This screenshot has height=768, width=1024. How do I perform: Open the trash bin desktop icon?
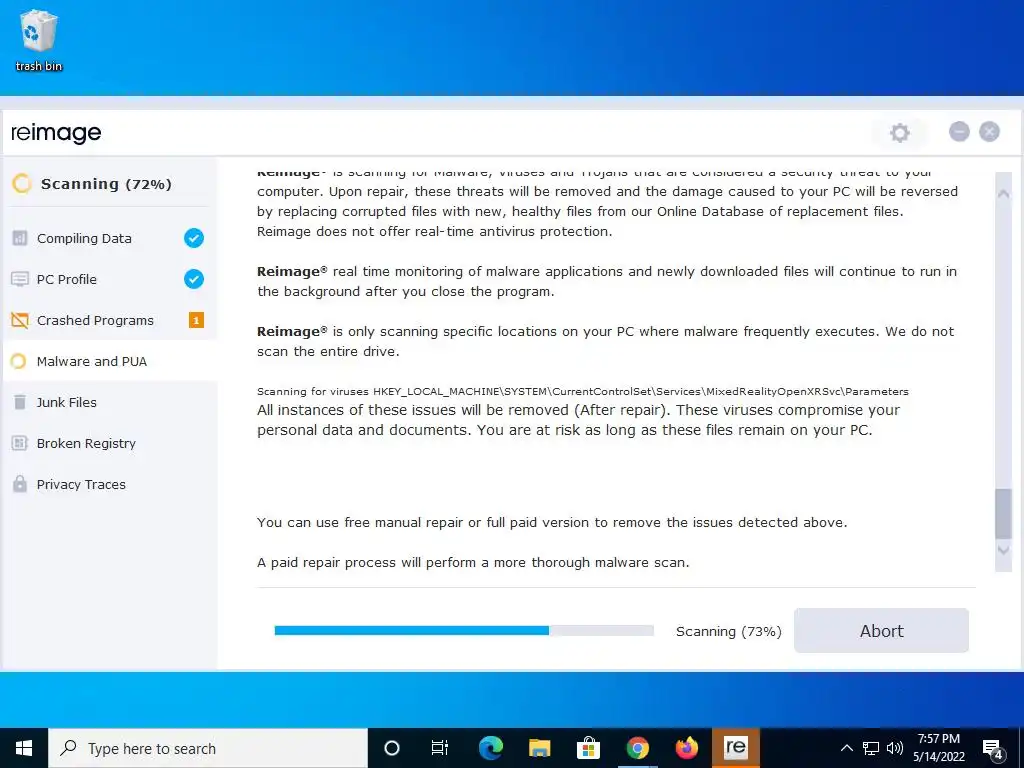tap(39, 40)
